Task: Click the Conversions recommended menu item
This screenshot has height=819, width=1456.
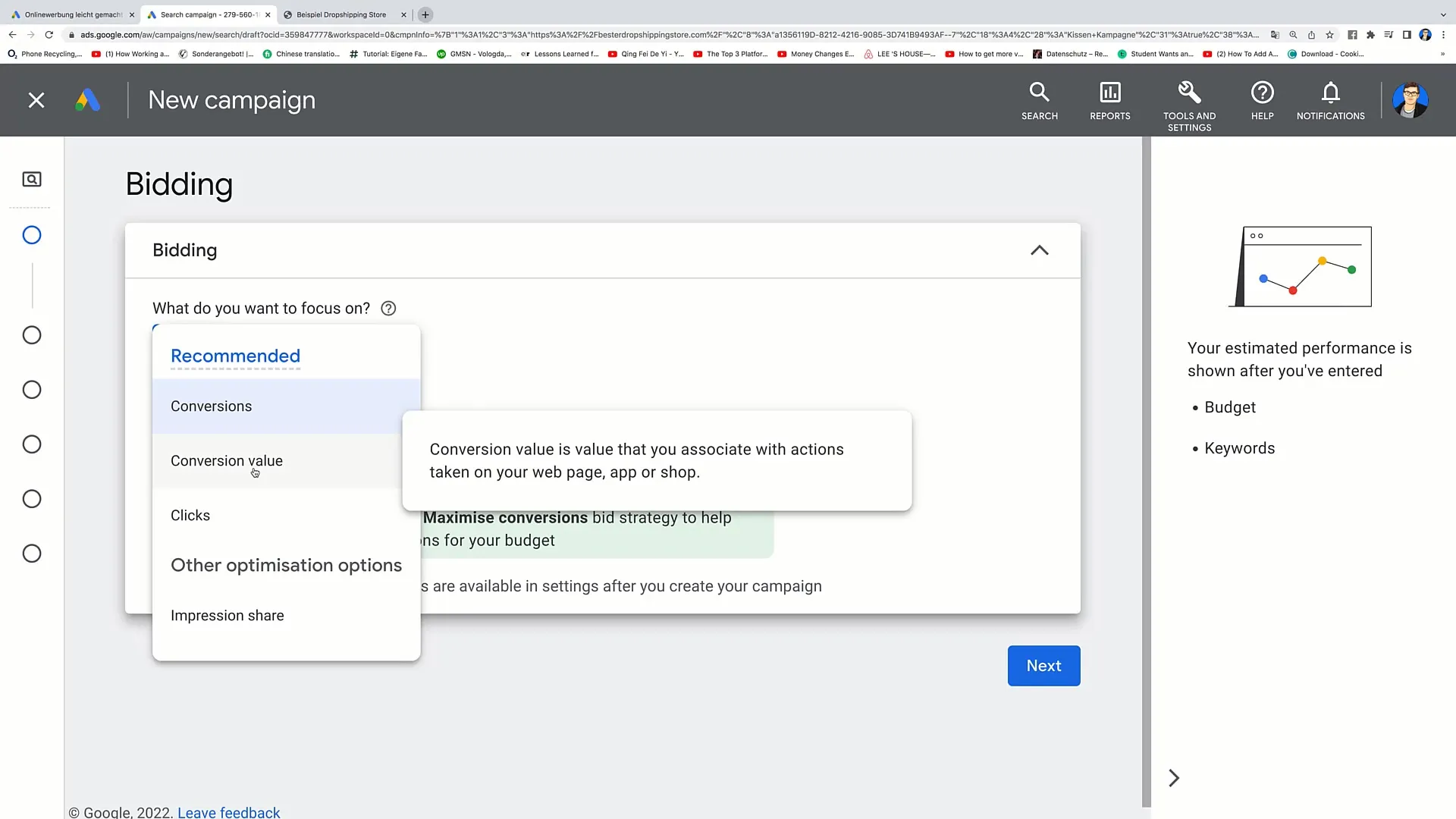Action: [x=211, y=405]
